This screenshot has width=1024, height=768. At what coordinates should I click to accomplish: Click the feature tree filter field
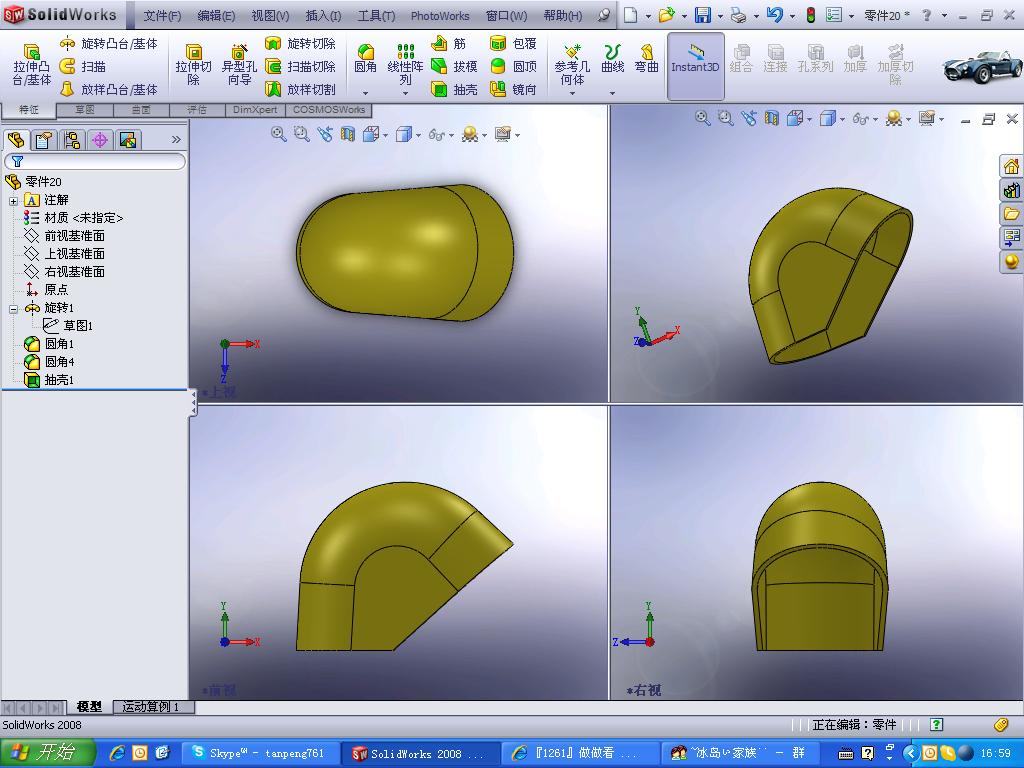[95, 161]
